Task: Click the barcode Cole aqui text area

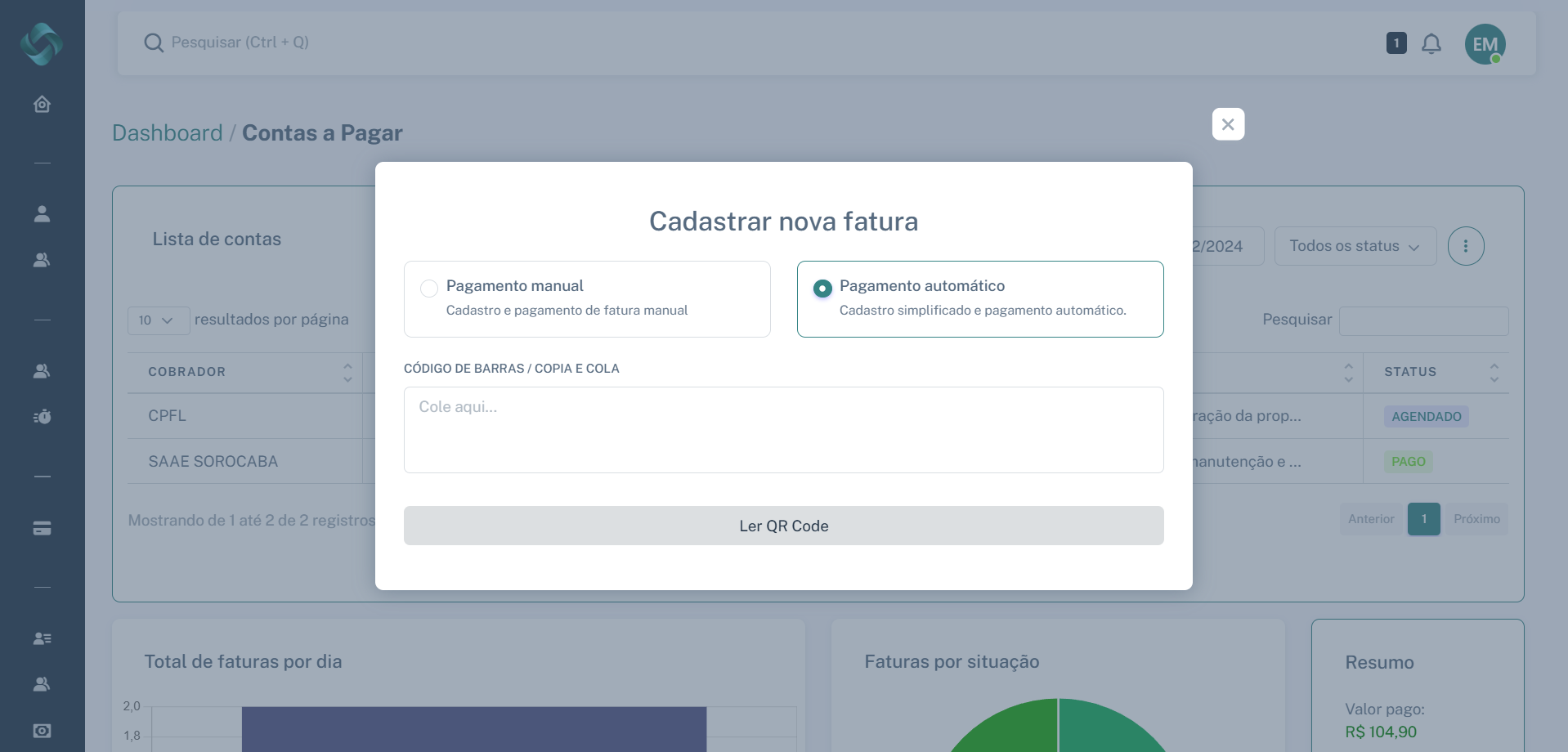Action: [x=783, y=430]
